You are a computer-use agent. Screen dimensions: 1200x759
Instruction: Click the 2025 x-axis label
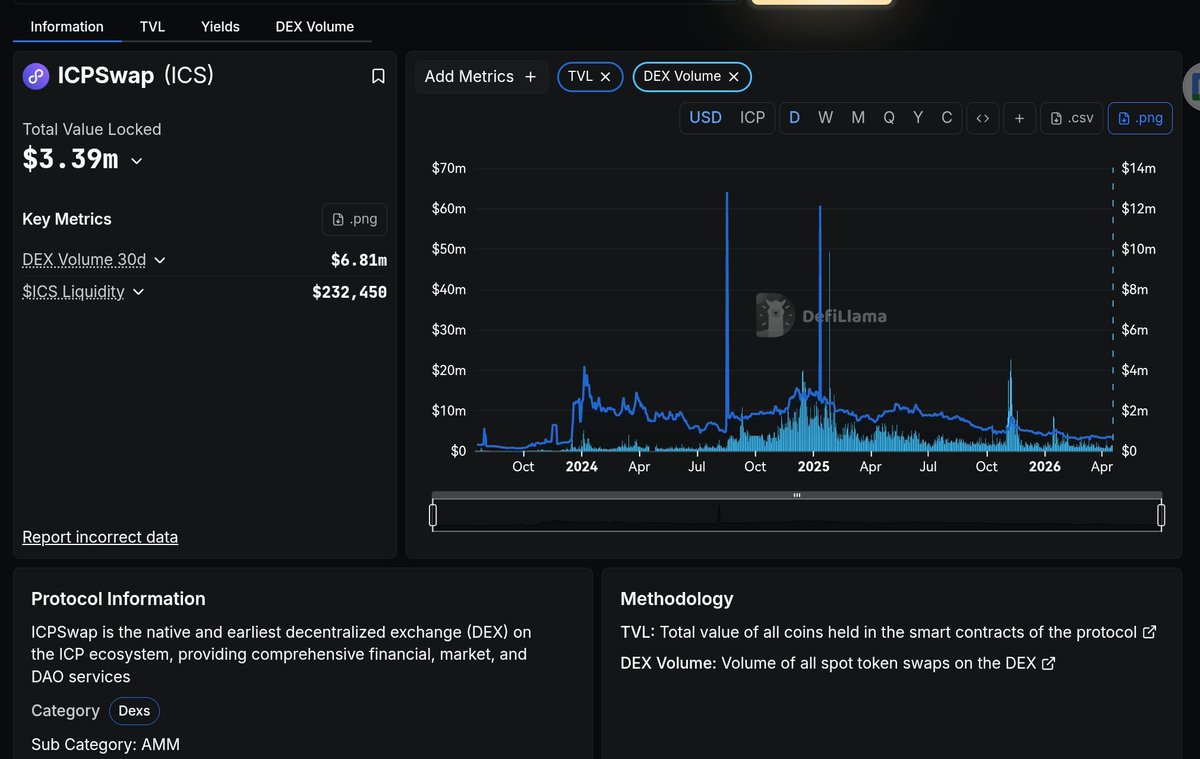coord(813,467)
